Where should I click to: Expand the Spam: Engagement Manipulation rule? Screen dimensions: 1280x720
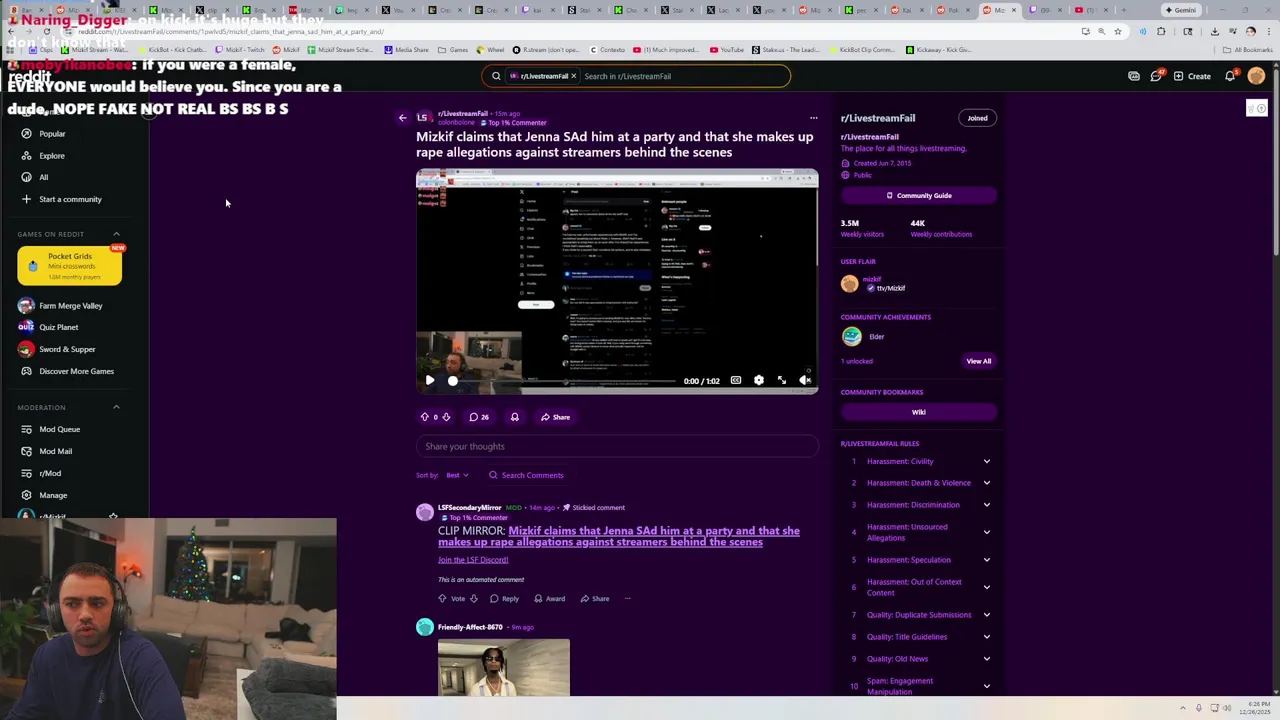[919, 686]
